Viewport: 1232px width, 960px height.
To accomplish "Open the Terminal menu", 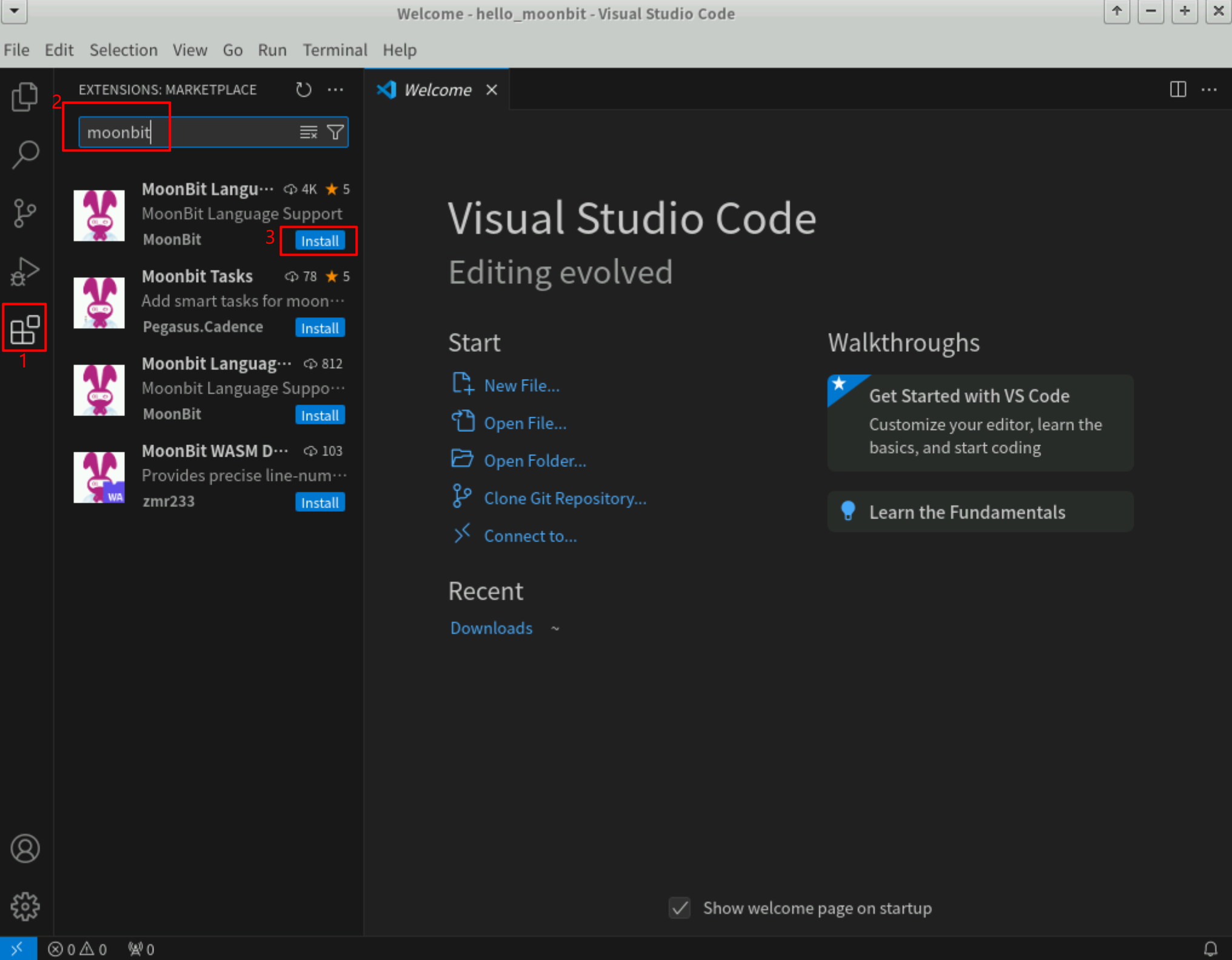I will point(335,50).
